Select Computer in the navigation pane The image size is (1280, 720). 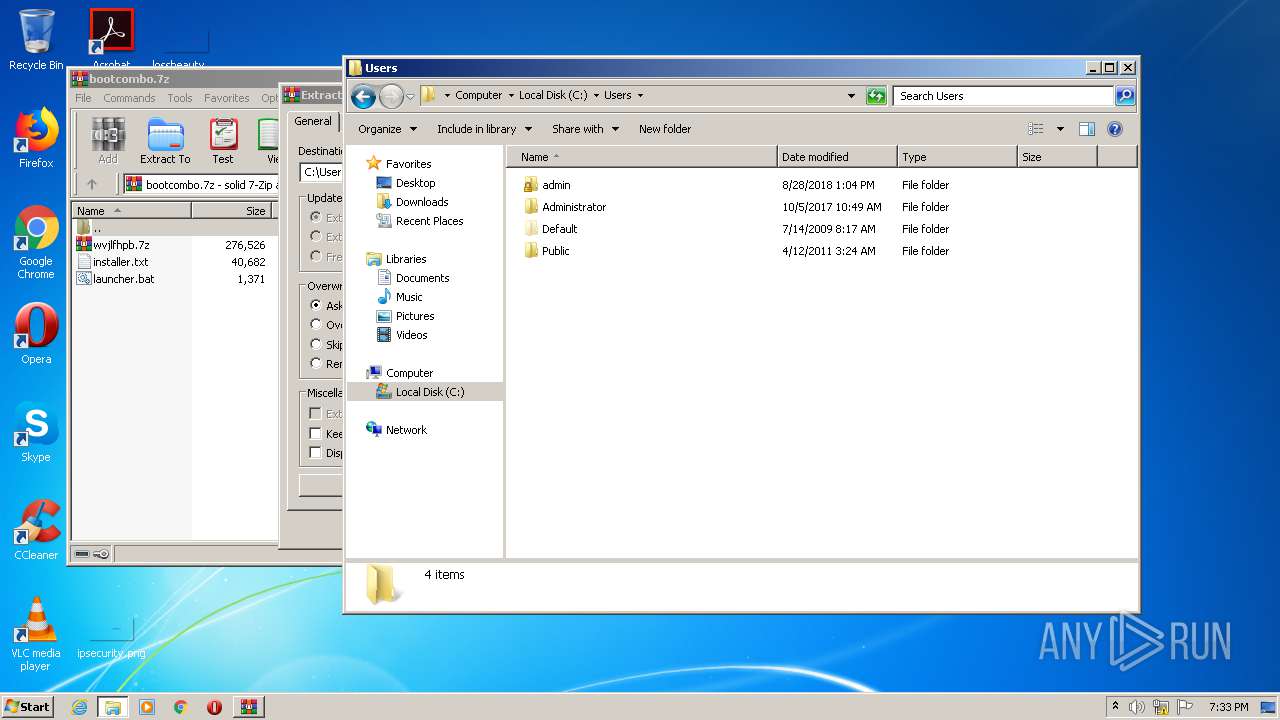409,373
